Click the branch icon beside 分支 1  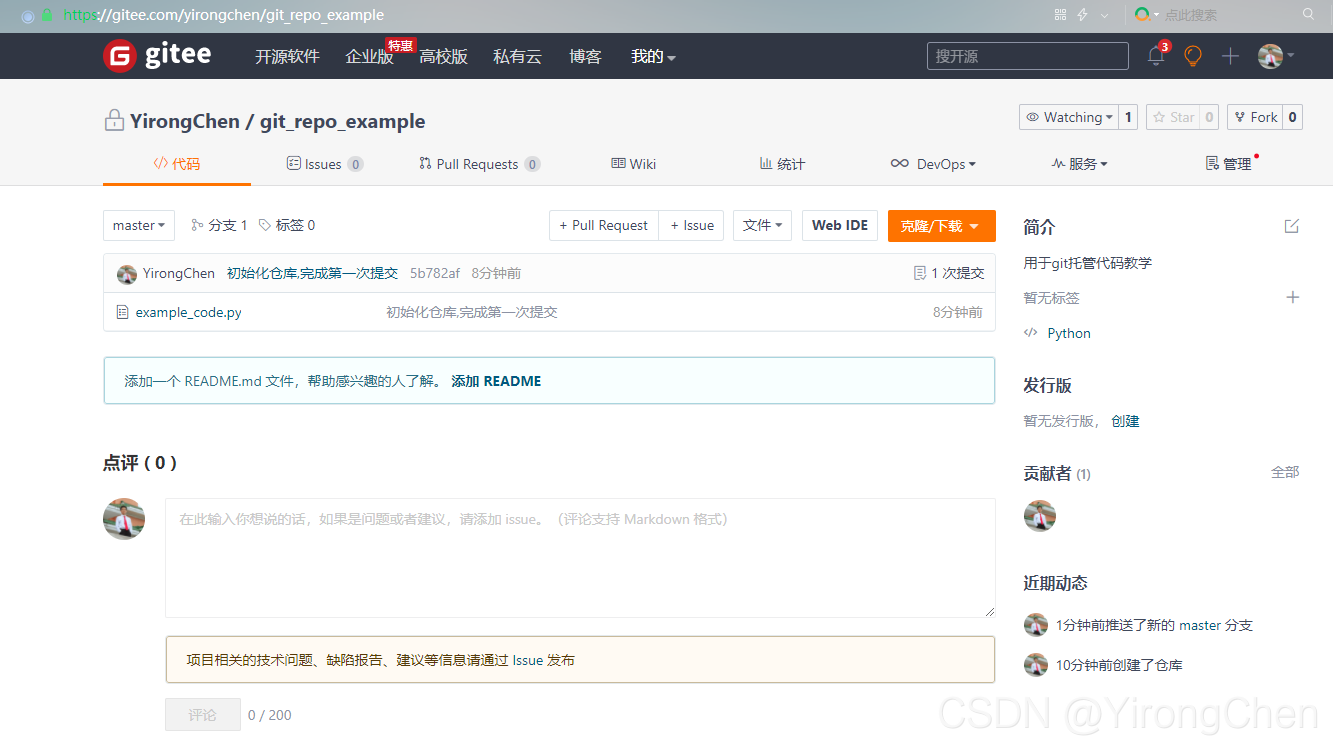pos(197,225)
